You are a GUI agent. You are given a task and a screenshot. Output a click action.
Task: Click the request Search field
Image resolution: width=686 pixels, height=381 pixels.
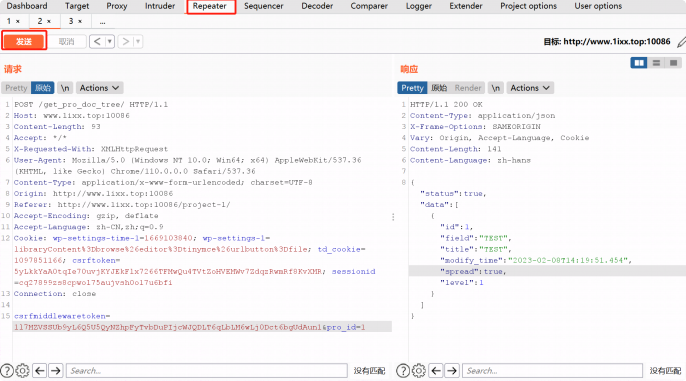click(207, 371)
